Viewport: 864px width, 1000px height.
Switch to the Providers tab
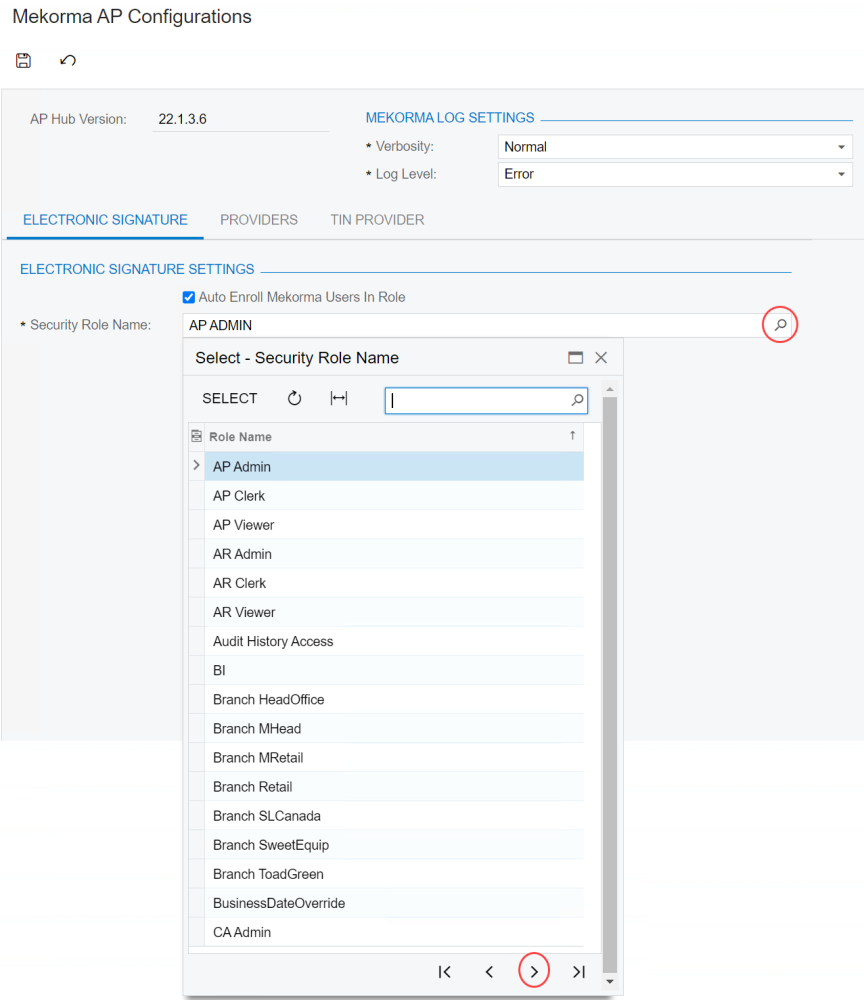pyautogui.click(x=259, y=220)
